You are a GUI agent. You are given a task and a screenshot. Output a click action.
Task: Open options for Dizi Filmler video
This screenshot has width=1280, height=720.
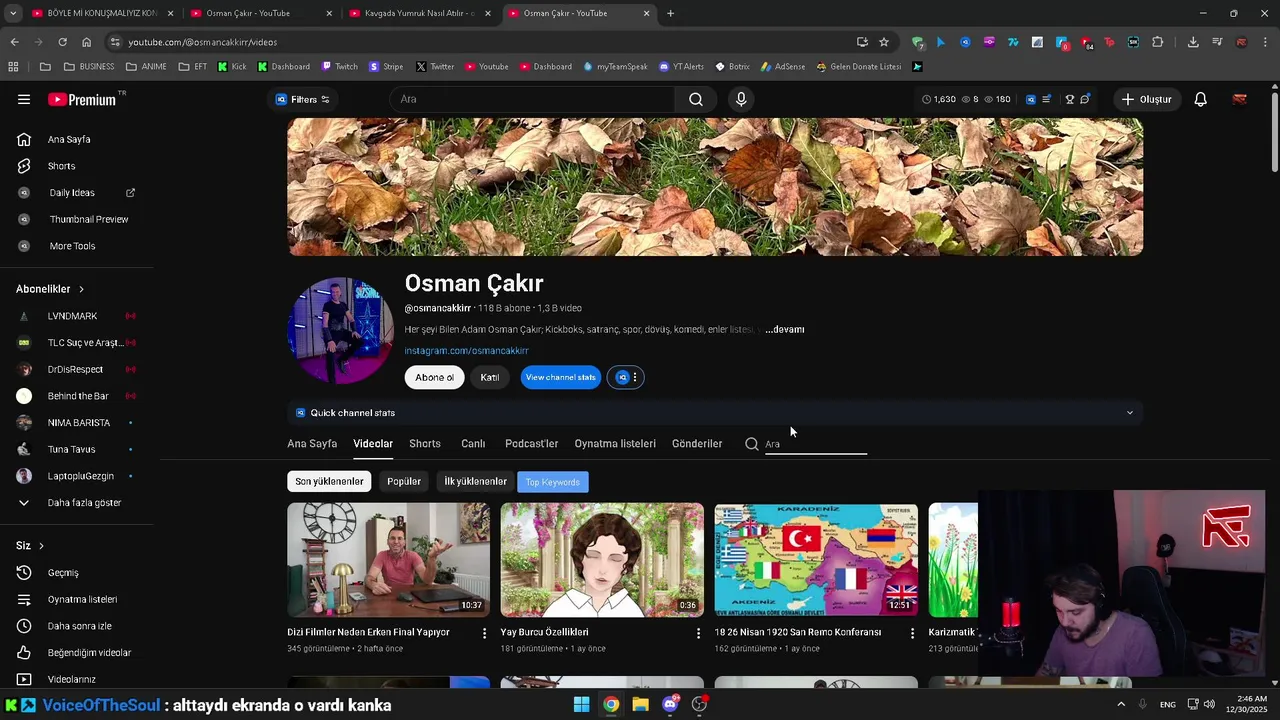pyautogui.click(x=485, y=633)
